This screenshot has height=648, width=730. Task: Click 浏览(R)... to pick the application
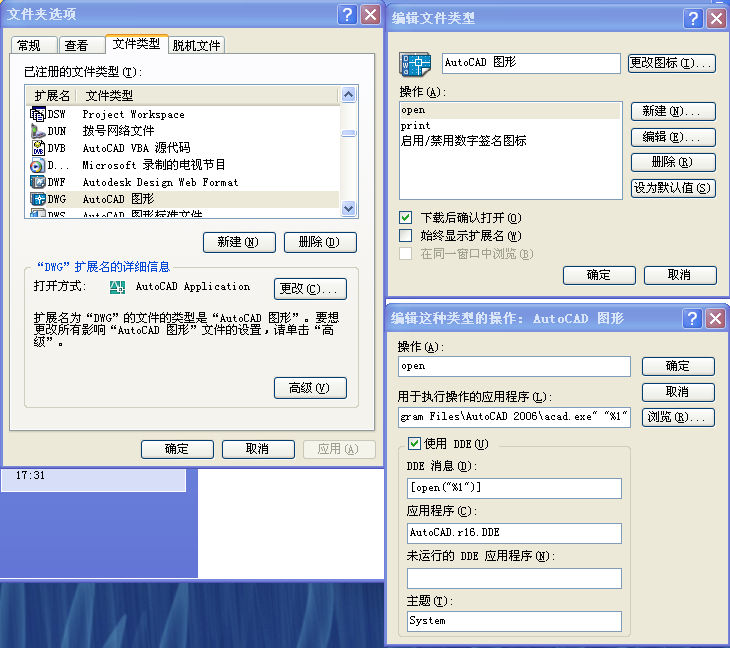click(x=678, y=417)
